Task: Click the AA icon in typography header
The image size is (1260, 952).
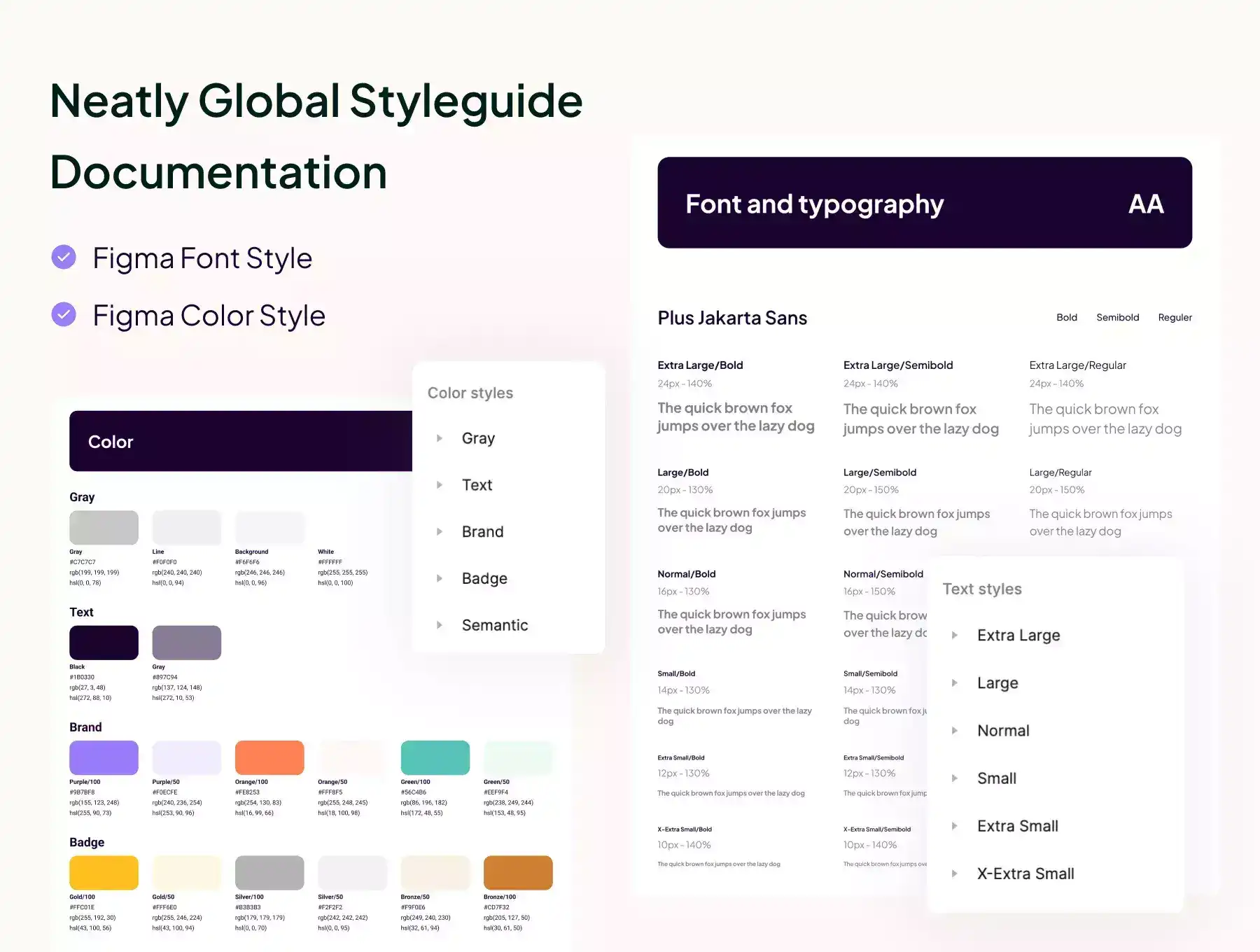Action: [1146, 204]
